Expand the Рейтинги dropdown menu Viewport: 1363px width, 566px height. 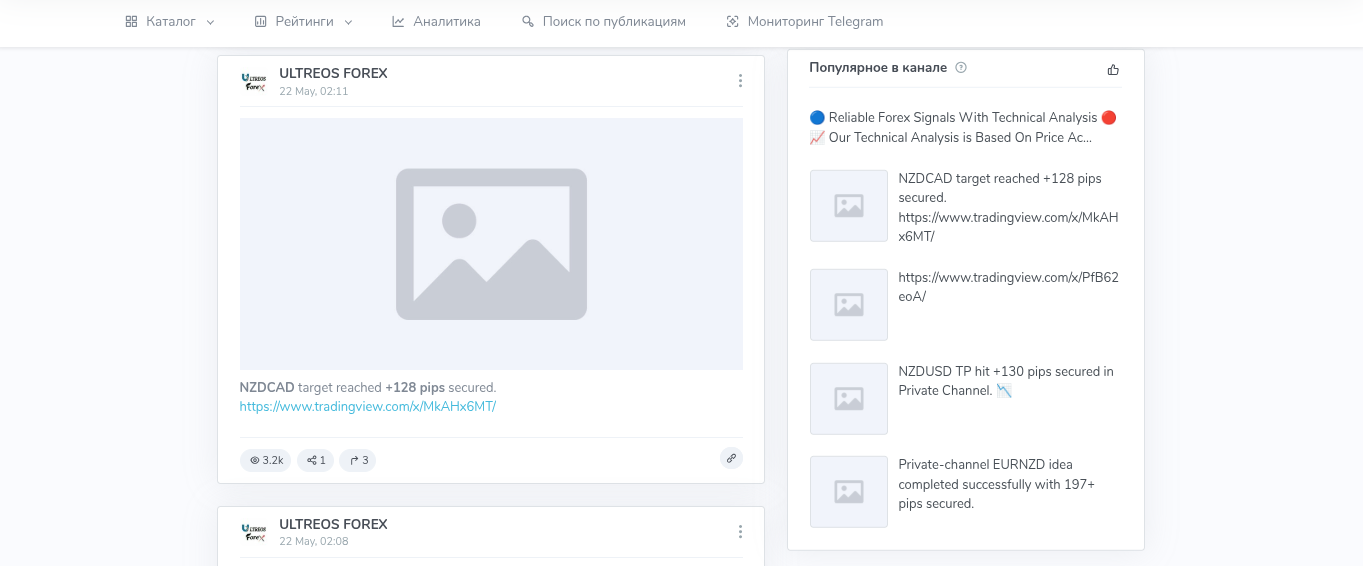click(x=303, y=21)
